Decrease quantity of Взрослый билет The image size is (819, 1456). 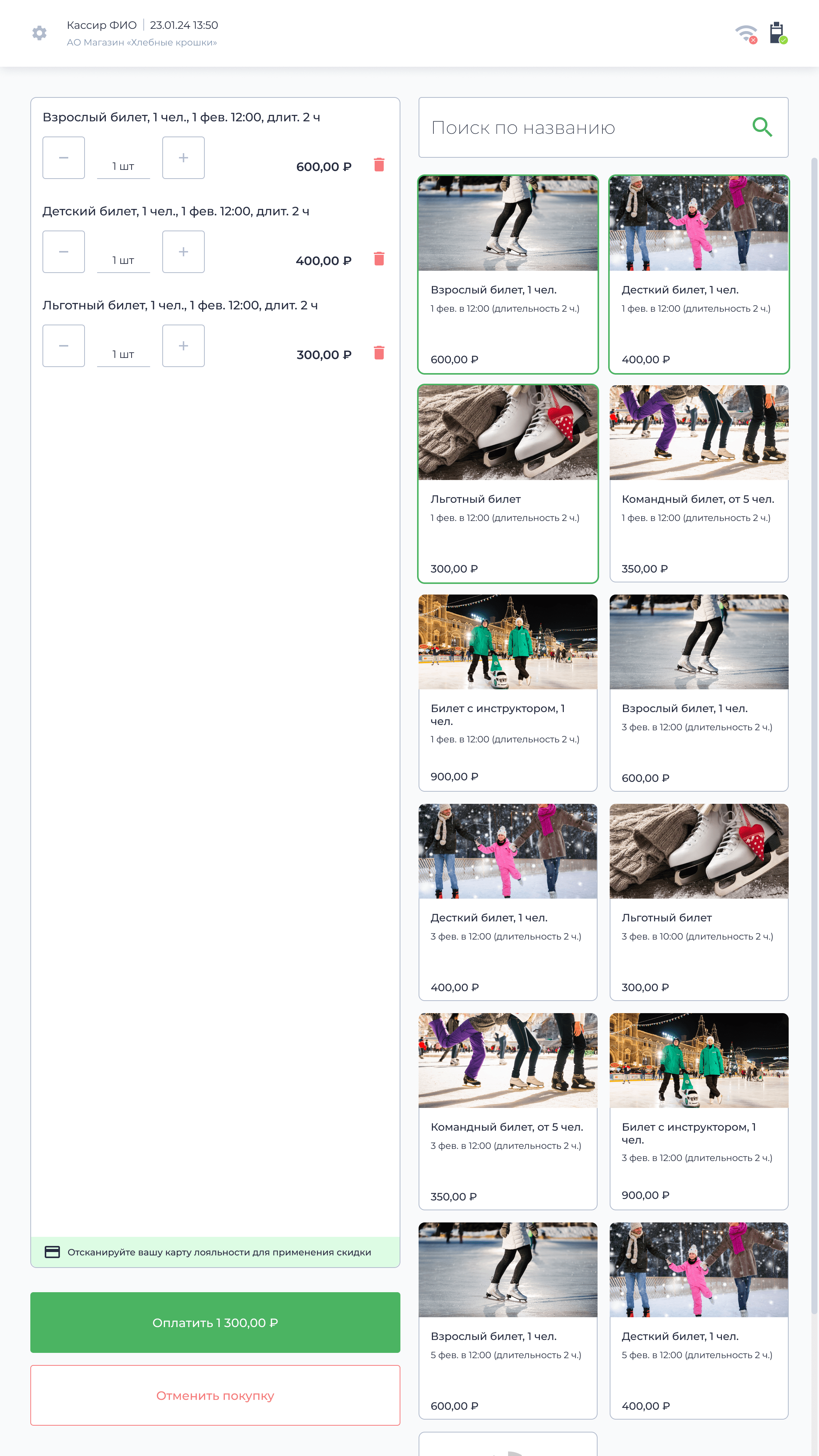click(x=64, y=158)
